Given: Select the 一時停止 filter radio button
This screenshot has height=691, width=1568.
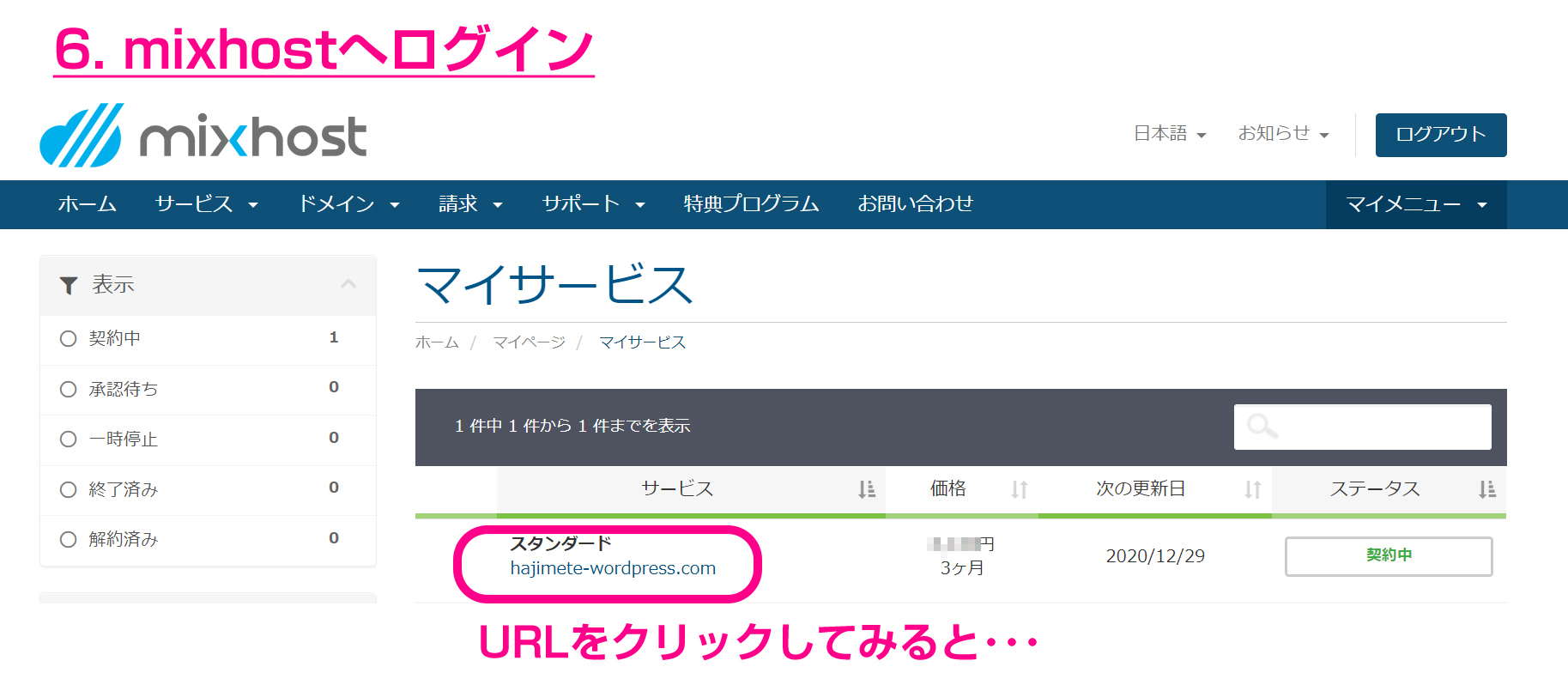Looking at the screenshot, I should pos(69,439).
